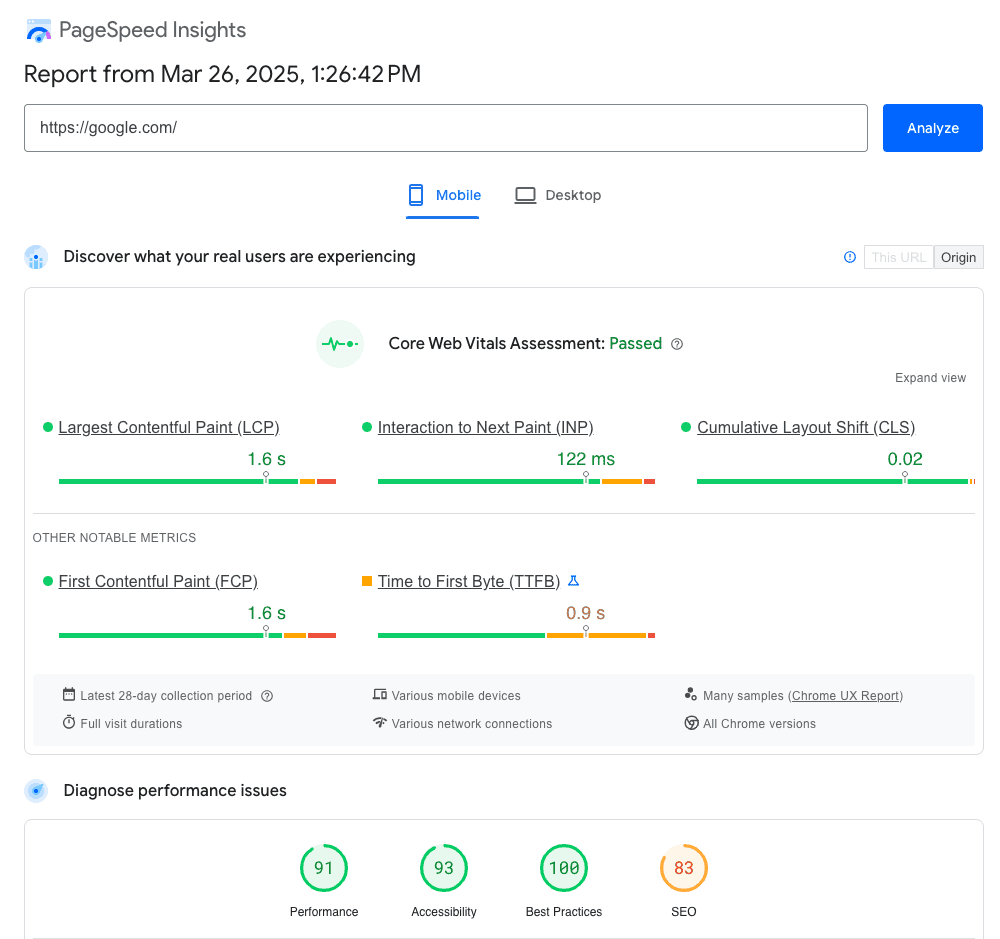Jump to Performance score 91 gauge
The width and height of the screenshot is (1000, 939).
point(324,868)
